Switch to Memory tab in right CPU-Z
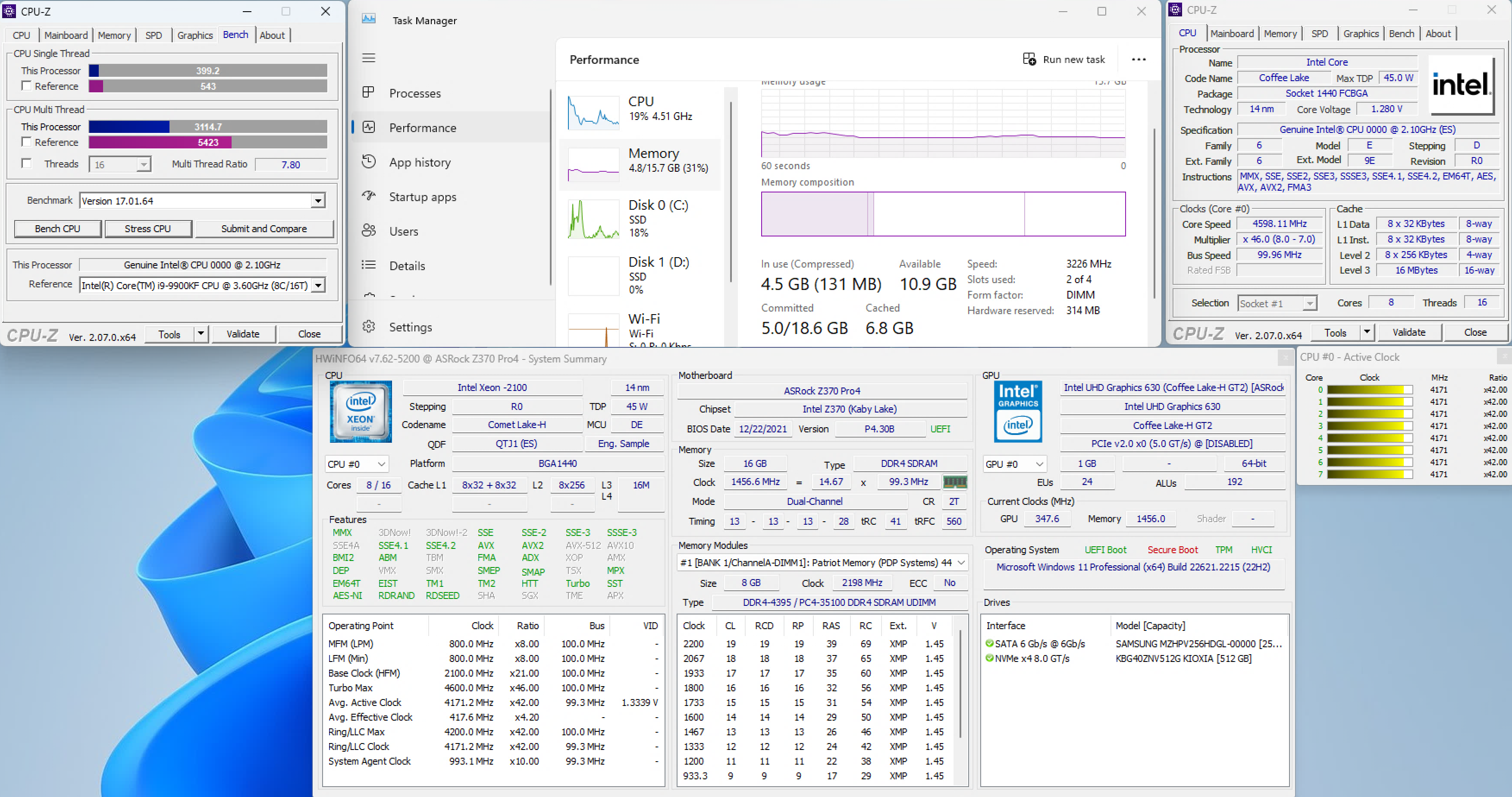Screen dimensions: 1512x797 click(x=1280, y=34)
